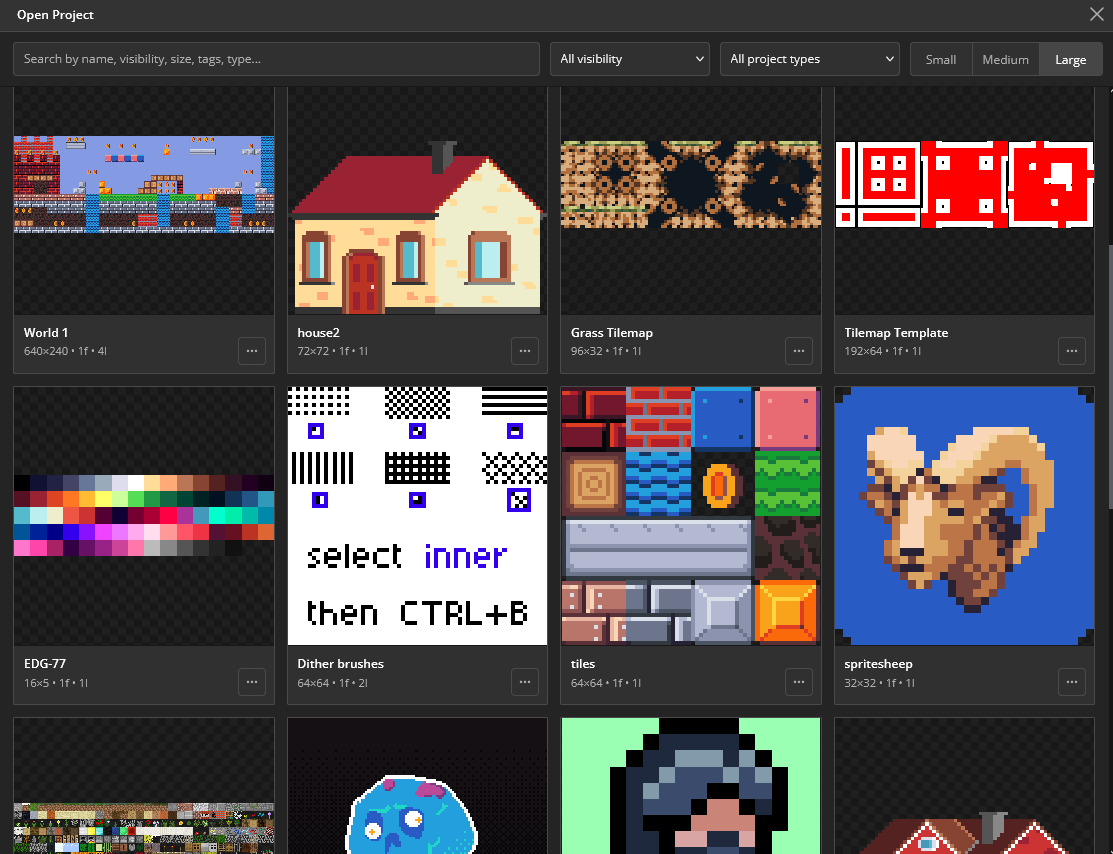Open more options for World 1 project

252,351
